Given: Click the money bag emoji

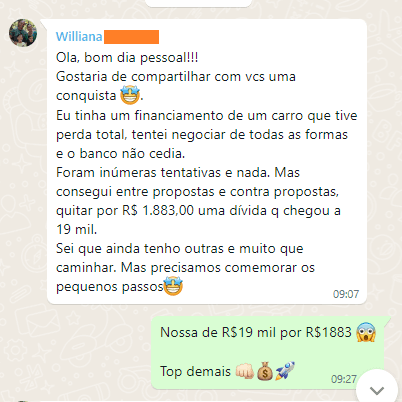Looking at the screenshot, I should (x=265, y=371).
